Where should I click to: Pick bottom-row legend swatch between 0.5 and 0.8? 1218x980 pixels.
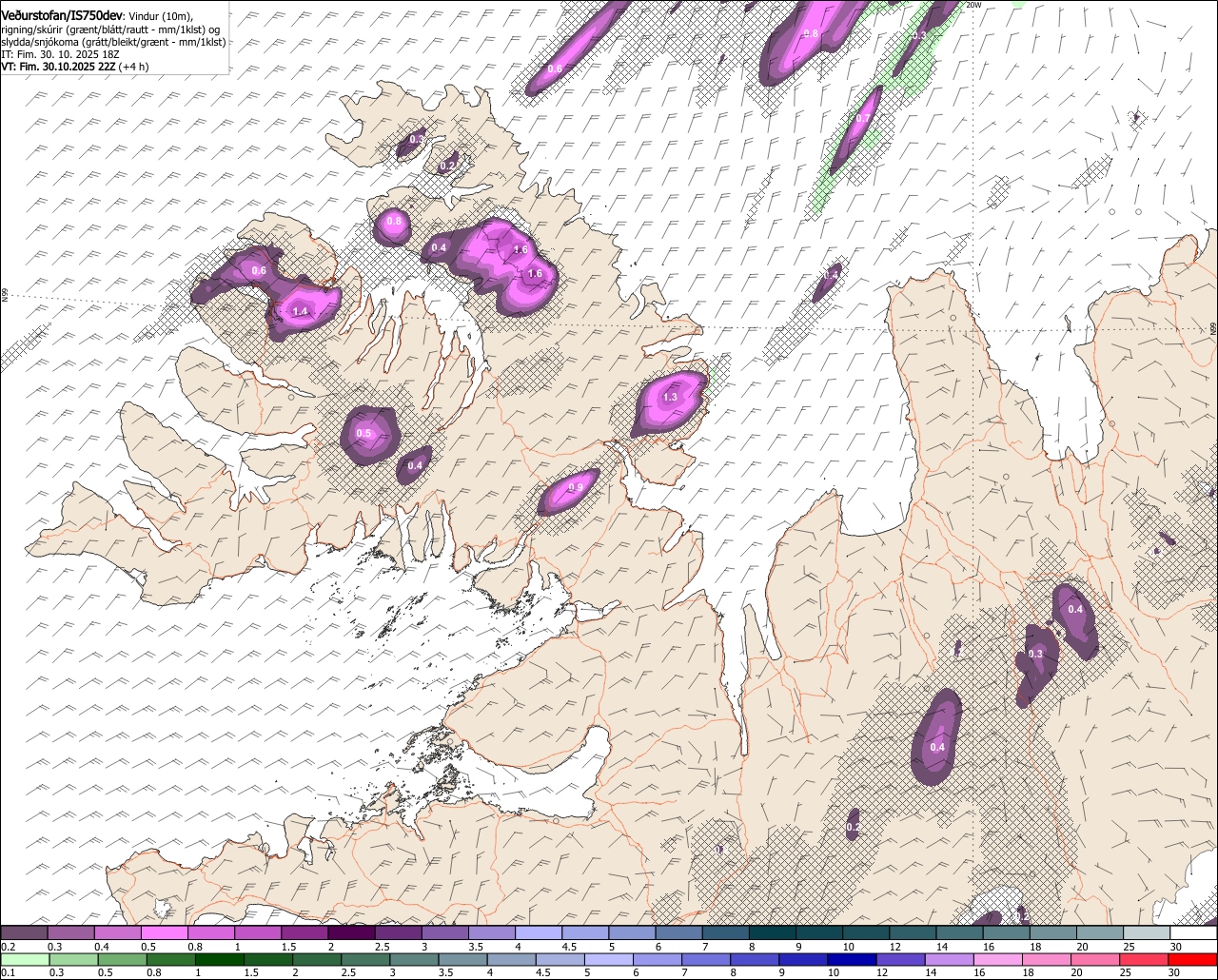click(124, 960)
